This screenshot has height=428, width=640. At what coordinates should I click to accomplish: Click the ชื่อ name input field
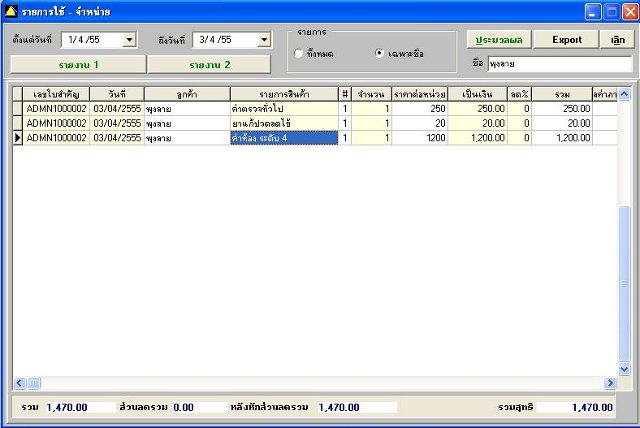560,64
